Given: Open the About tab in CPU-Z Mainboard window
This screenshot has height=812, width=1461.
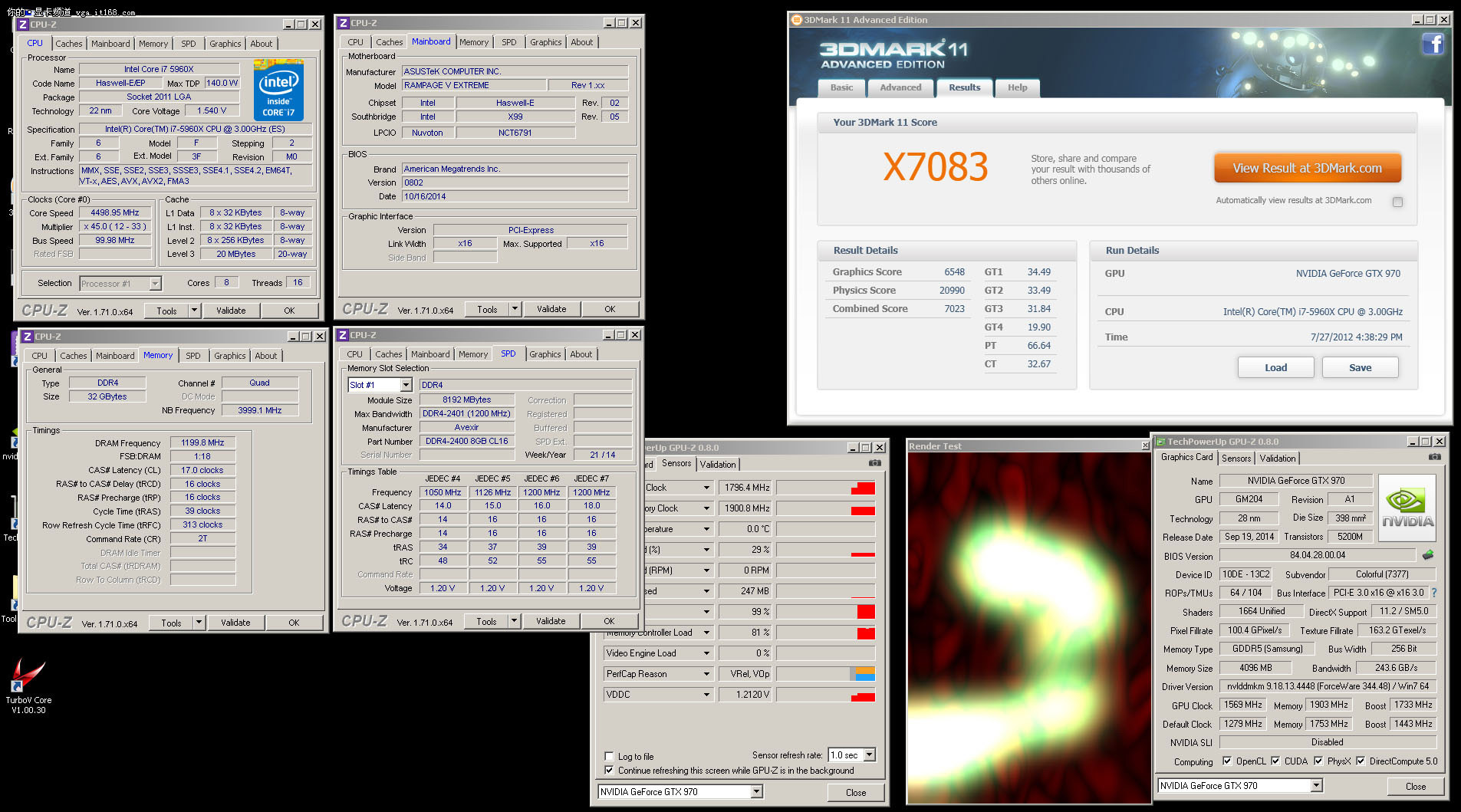Looking at the screenshot, I should coord(582,42).
